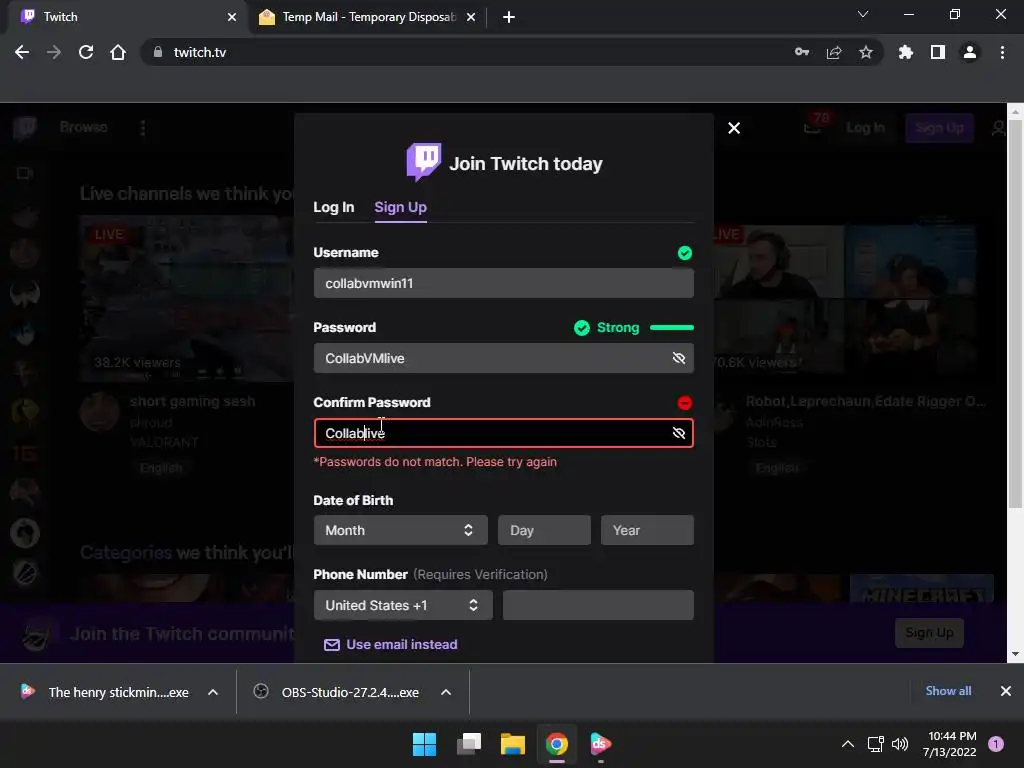Switch to the Log In tab

334,207
